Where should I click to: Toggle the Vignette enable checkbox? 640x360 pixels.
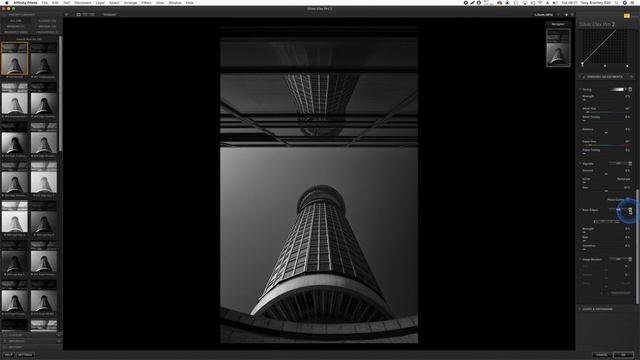[x=630, y=163]
